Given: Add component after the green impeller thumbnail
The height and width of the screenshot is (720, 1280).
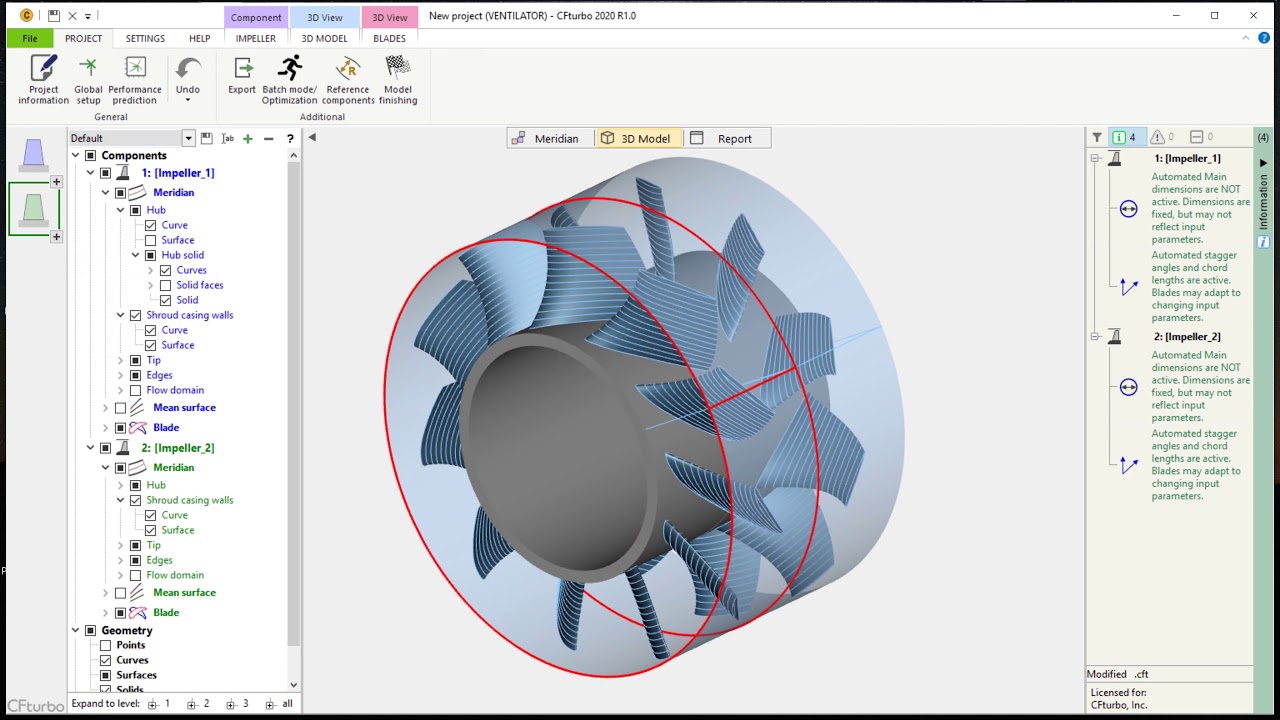Looking at the screenshot, I should tap(56, 237).
